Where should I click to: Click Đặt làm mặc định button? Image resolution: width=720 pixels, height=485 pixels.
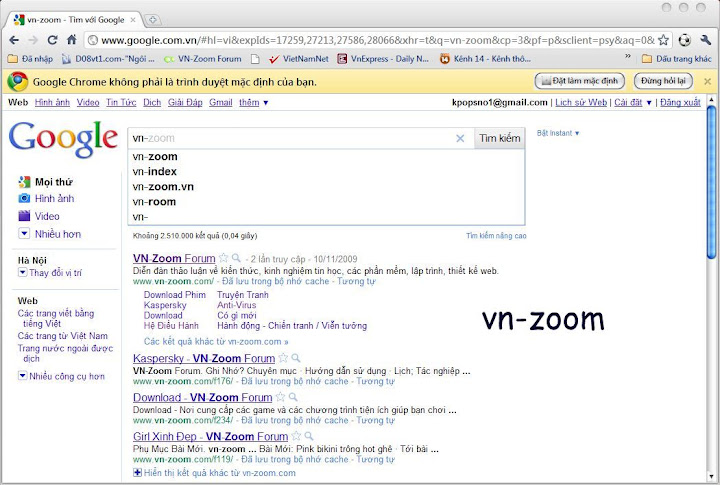[x=579, y=81]
